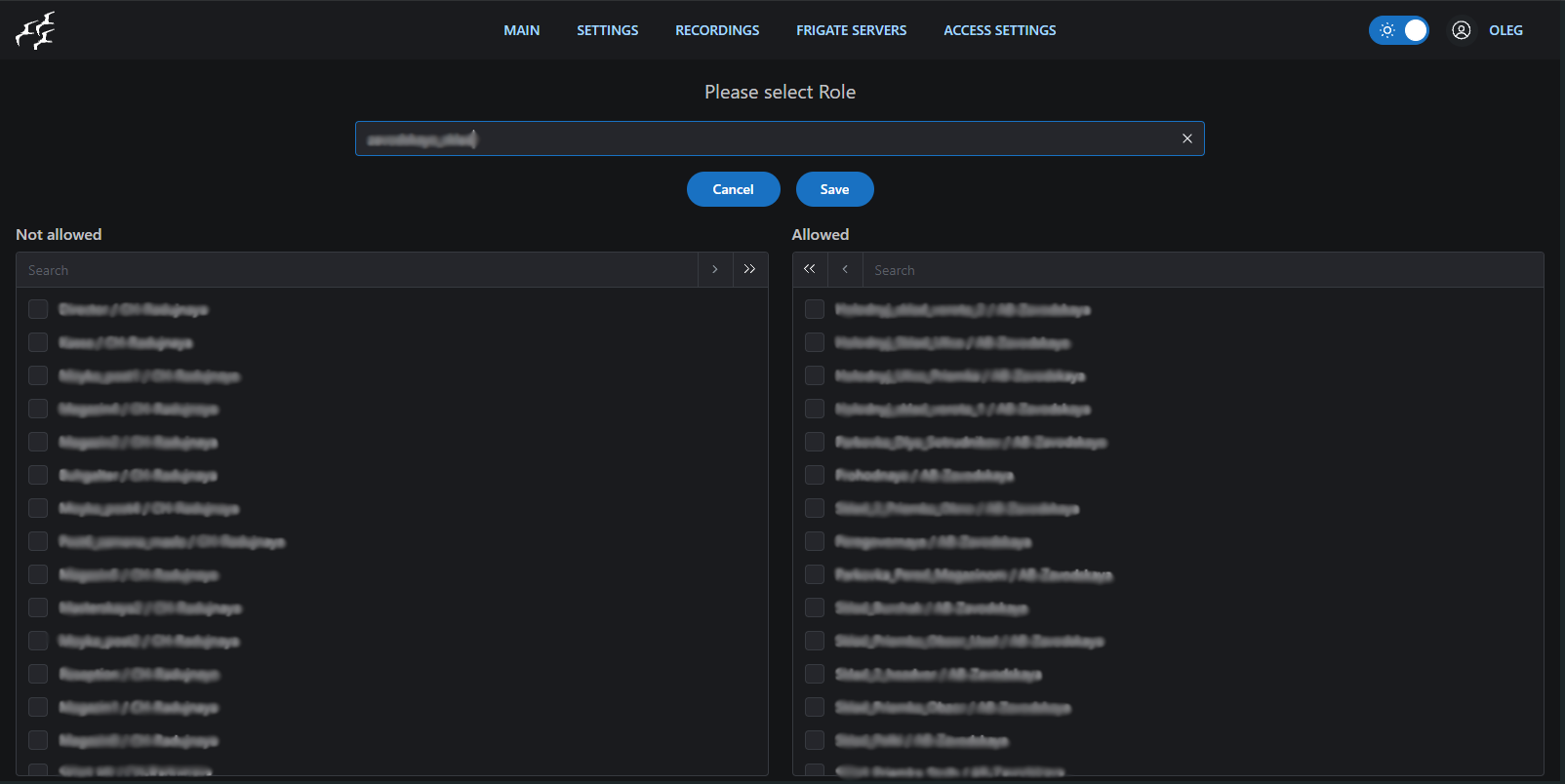
Task: Click the sun icon in theme switch
Action: coord(1386,30)
